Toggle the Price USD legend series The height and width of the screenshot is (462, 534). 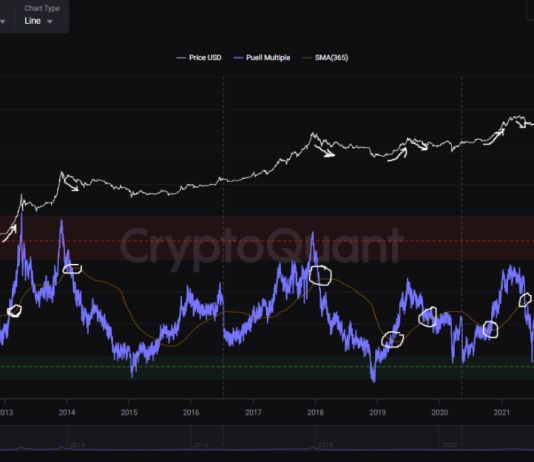(x=199, y=58)
